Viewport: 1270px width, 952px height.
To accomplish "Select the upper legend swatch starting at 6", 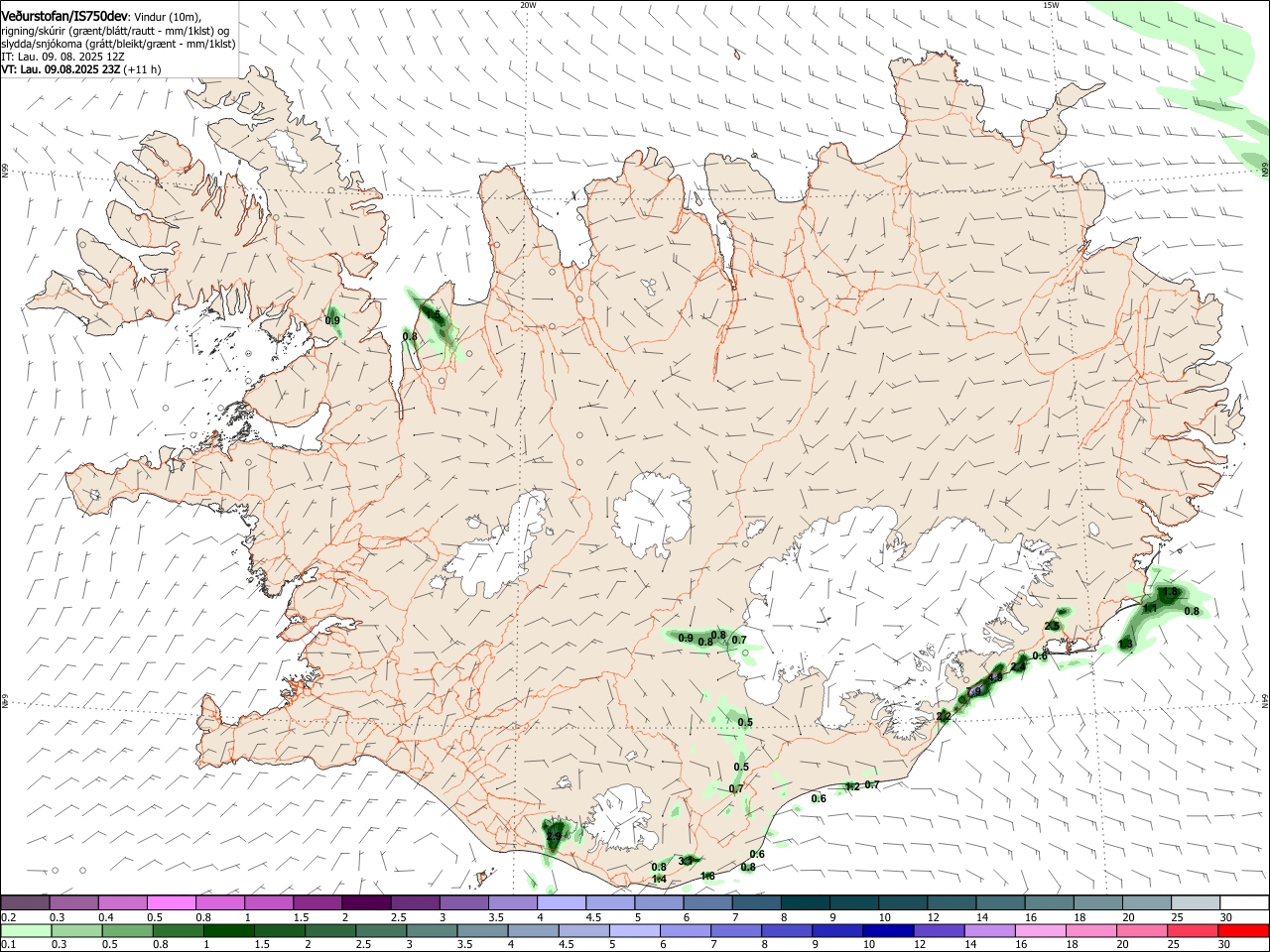I will [707, 903].
